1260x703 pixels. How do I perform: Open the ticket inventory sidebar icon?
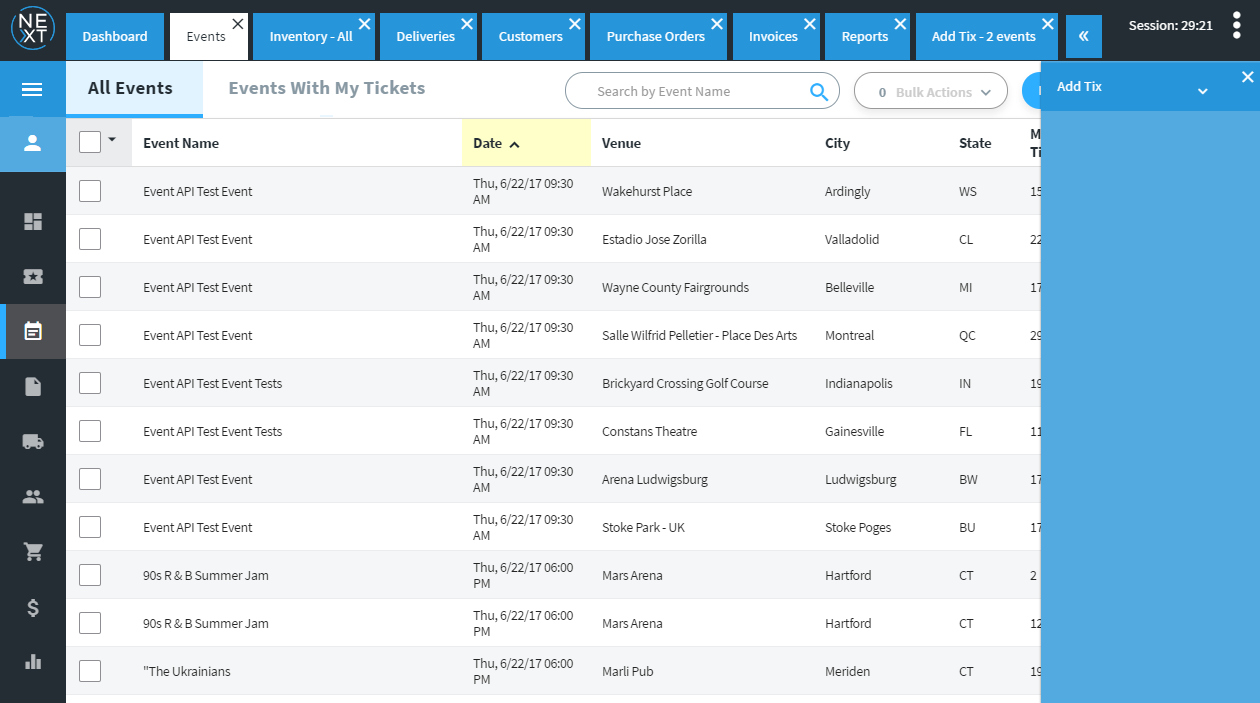33,277
